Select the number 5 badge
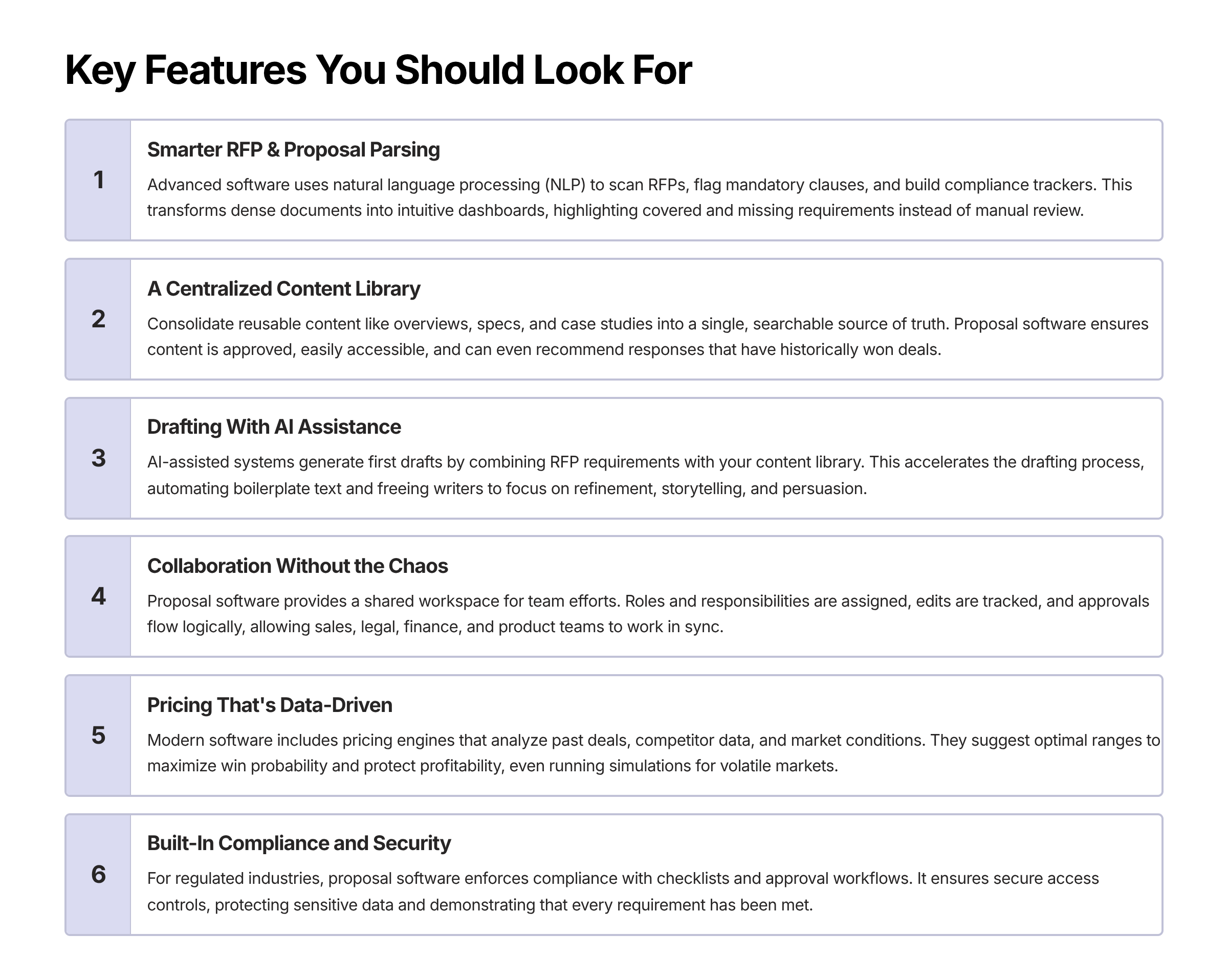The height and width of the screenshot is (980, 1228). [99, 735]
